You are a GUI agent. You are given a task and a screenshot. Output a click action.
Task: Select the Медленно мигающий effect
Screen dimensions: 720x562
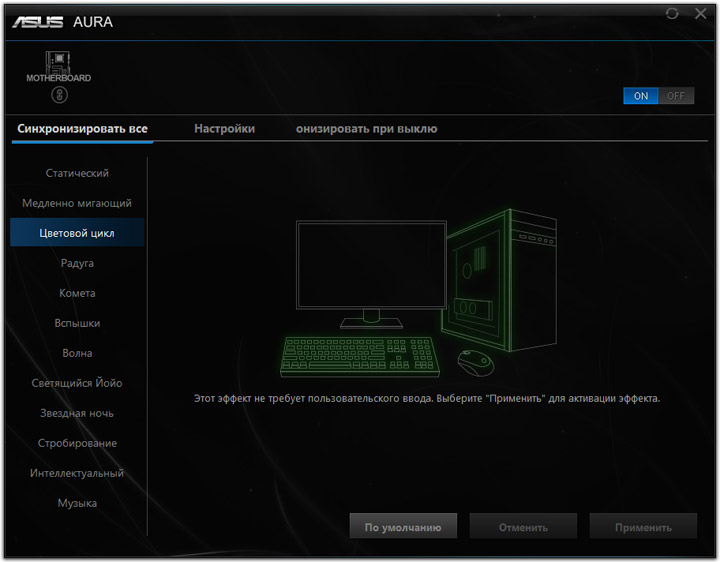(77, 203)
